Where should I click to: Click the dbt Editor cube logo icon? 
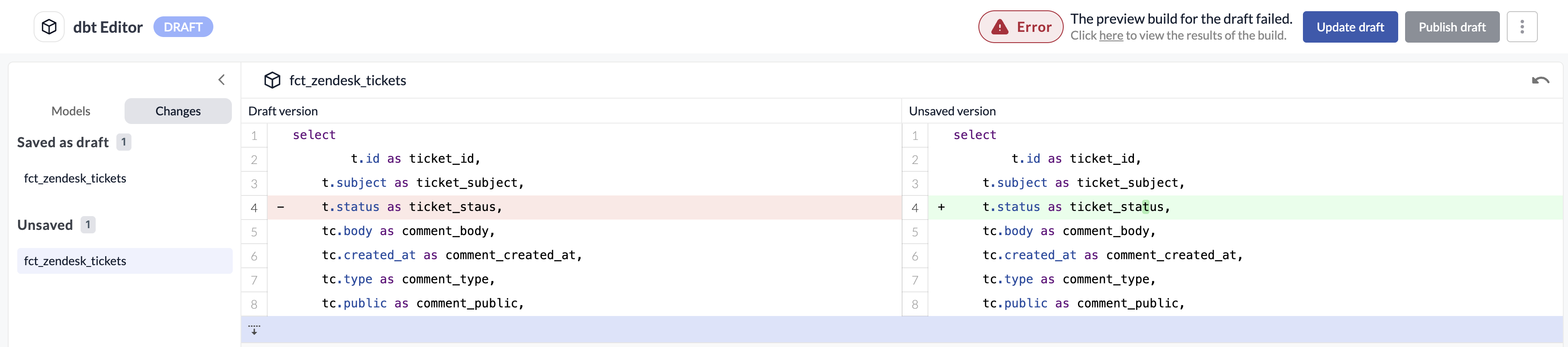[x=49, y=27]
